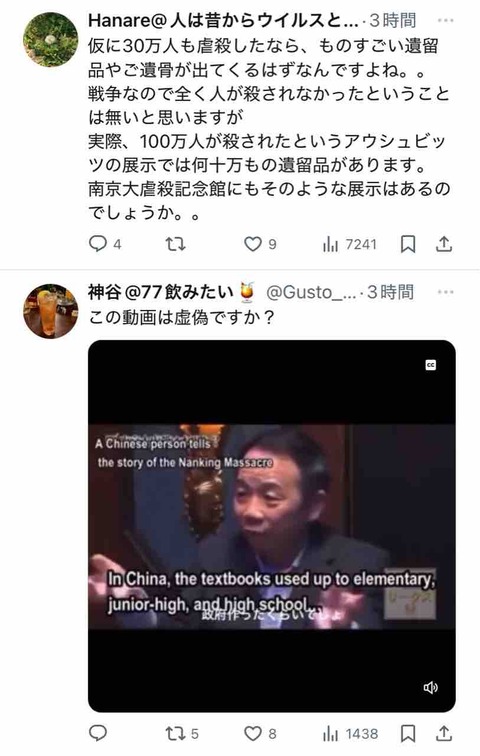This screenshot has width=480, height=756.
Task: Share Hanare's post
Action: [x=444, y=244]
